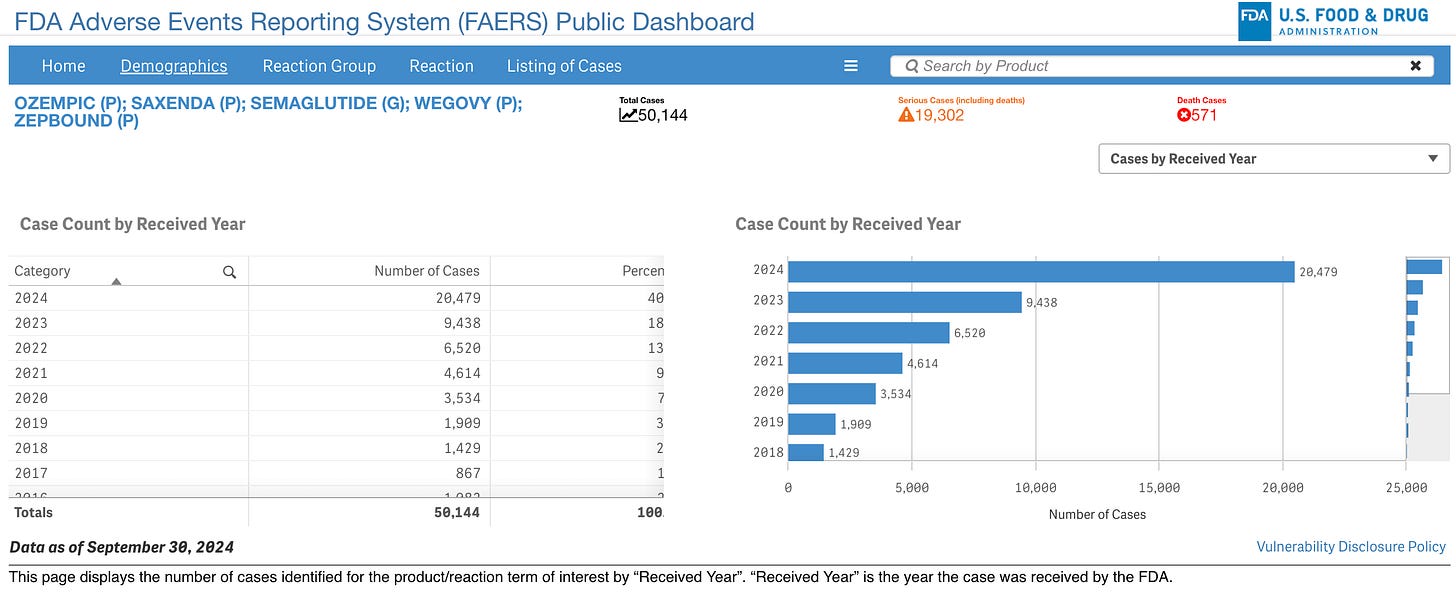Click the 50,144 Totals table cell

coord(369,512)
